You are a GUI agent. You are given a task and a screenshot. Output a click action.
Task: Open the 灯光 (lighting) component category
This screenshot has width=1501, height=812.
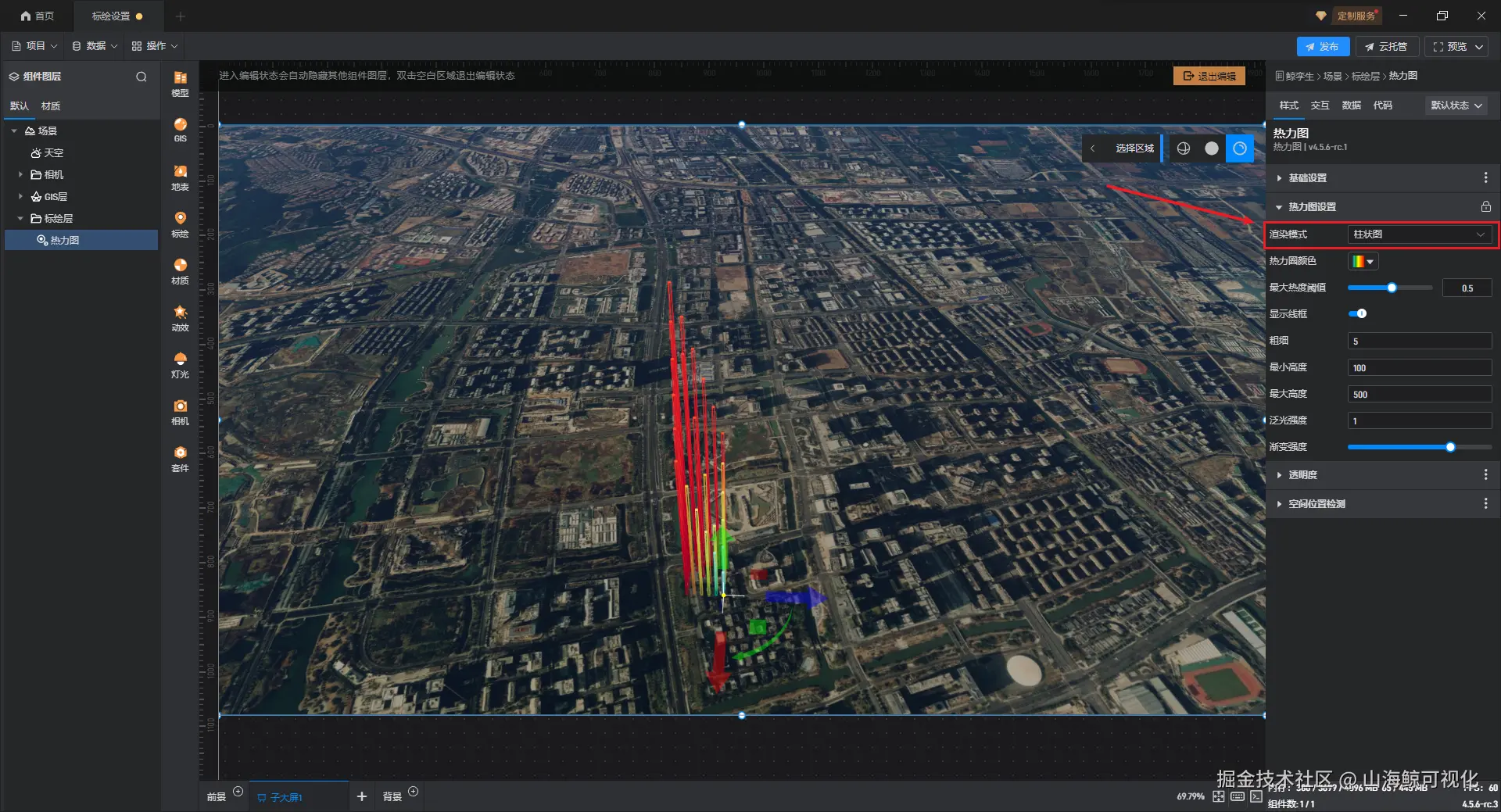point(180,365)
